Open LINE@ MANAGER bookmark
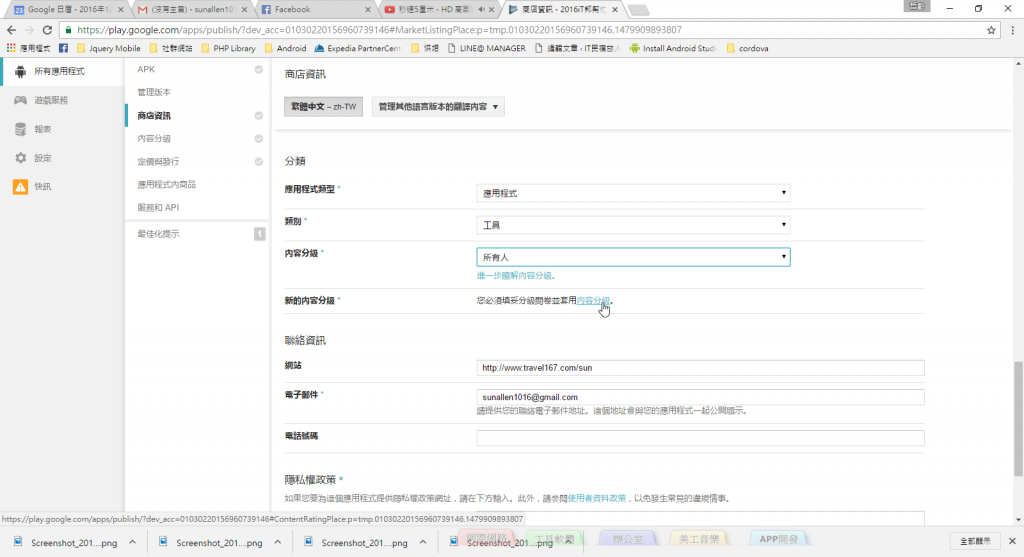Screen dimensions: 1024x557 click(x=486, y=48)
